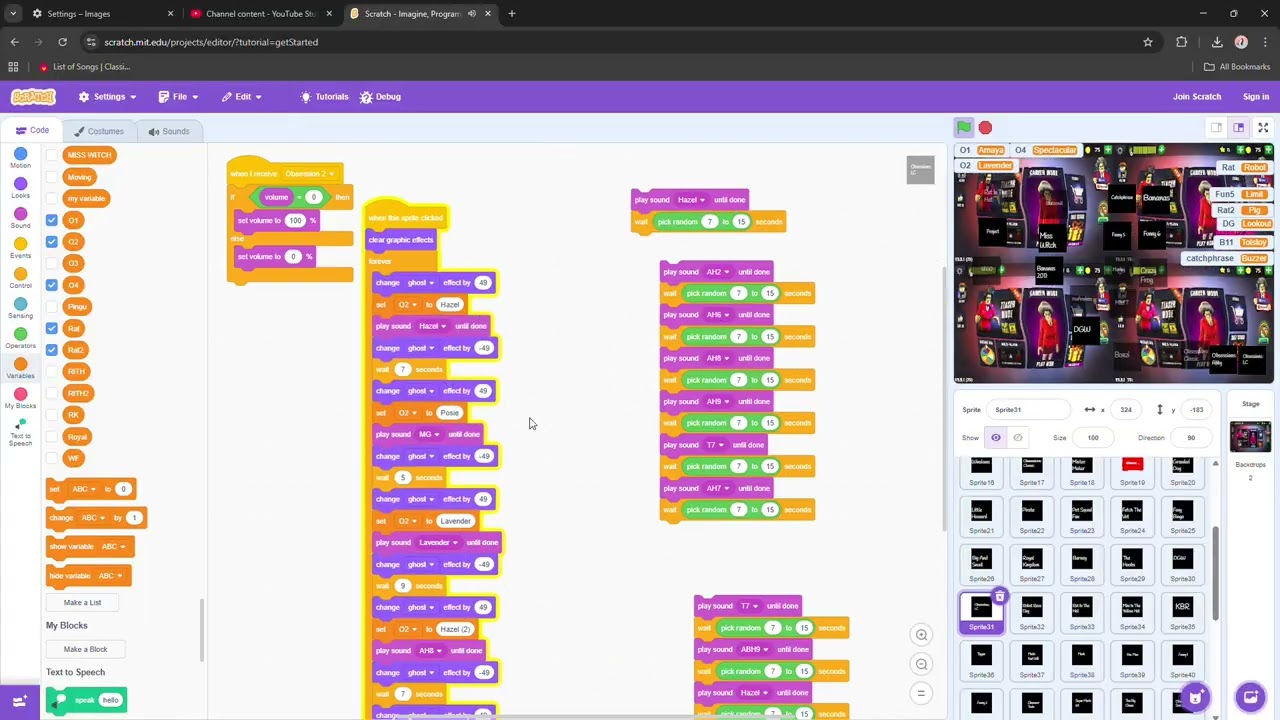
Task: Open the Edit dropdown menu
Action: (x=241, y=97)
